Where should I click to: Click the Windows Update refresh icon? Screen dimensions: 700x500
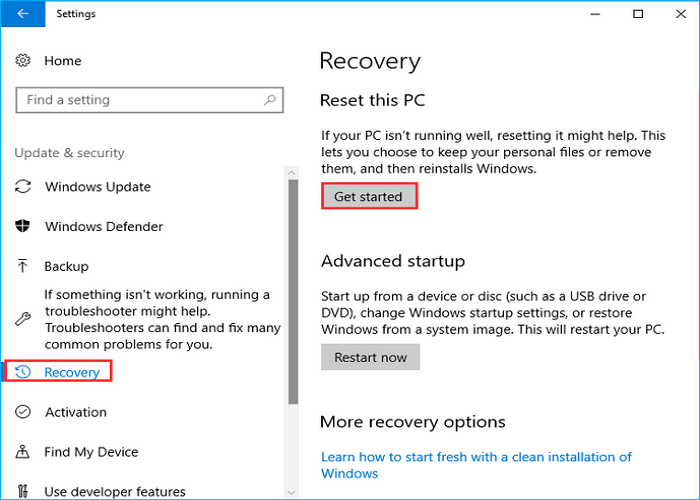click(23, 187)
